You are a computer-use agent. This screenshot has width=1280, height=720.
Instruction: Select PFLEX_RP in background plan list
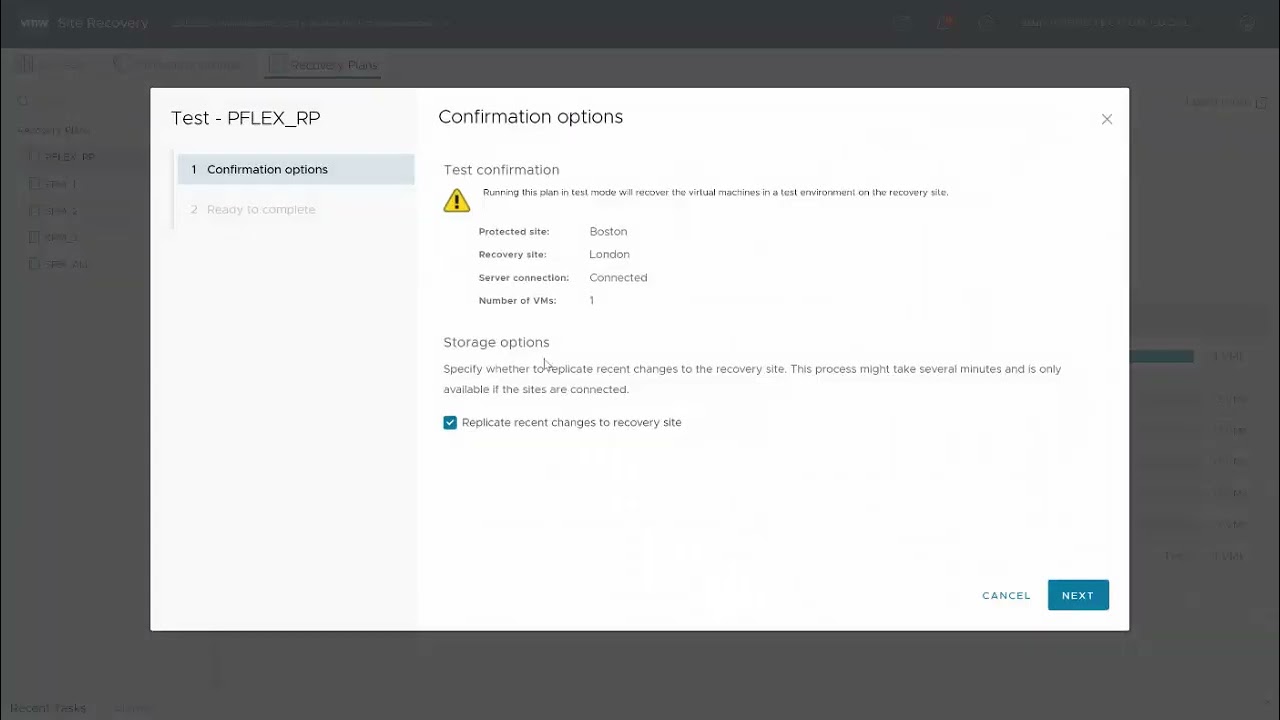pyautogui.click(x=69, y=157)
